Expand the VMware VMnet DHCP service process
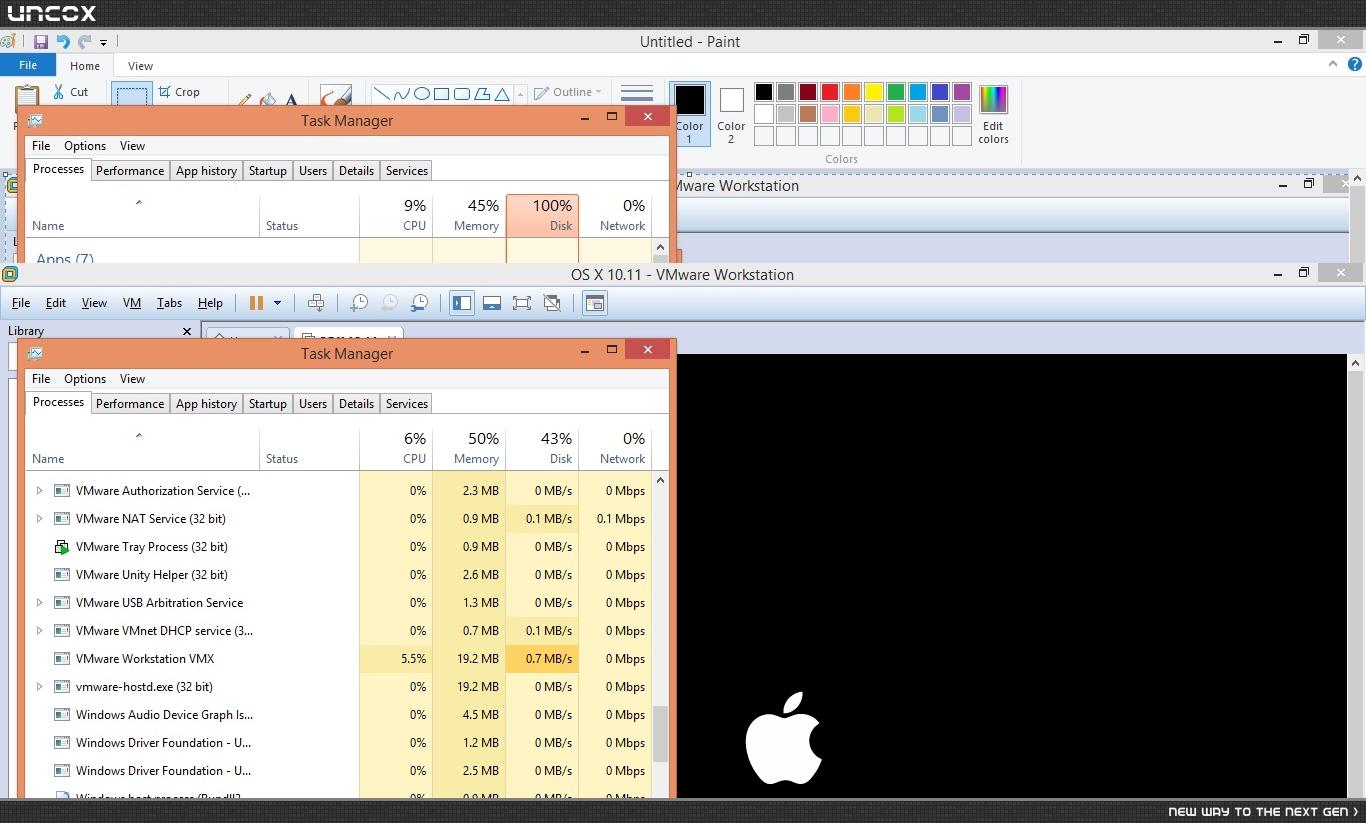The height and width of the screenshot is (823, 1366). [x=40, y=631]
